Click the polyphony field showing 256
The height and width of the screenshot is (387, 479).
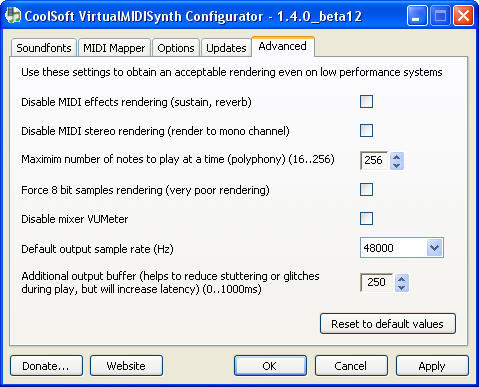[x=374, y=160]
